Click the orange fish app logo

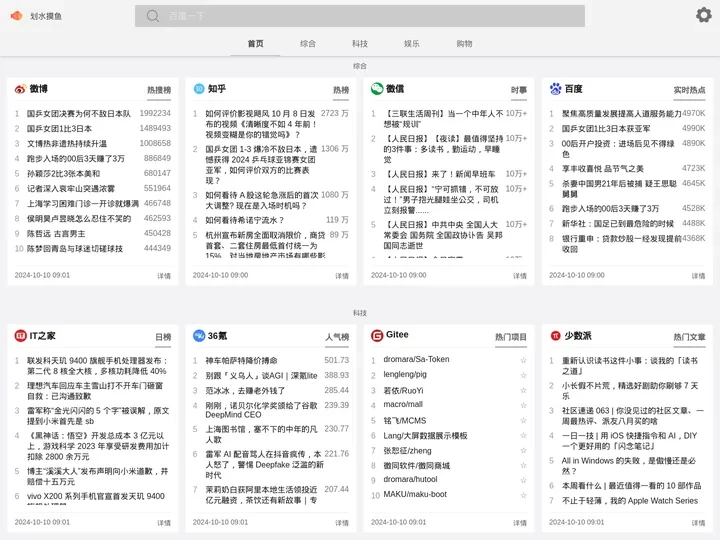click(16, 16)
